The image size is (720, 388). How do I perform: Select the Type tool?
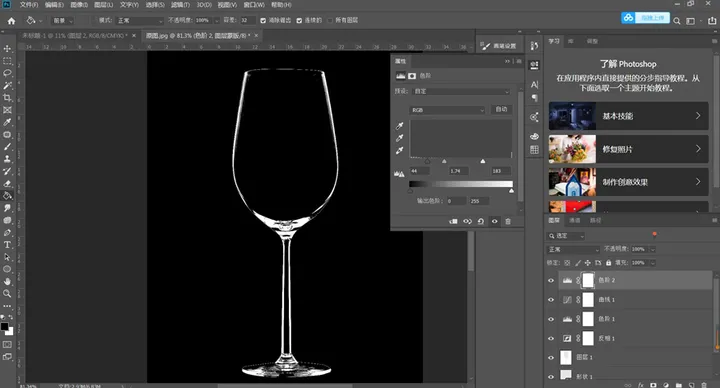(7, 245)
